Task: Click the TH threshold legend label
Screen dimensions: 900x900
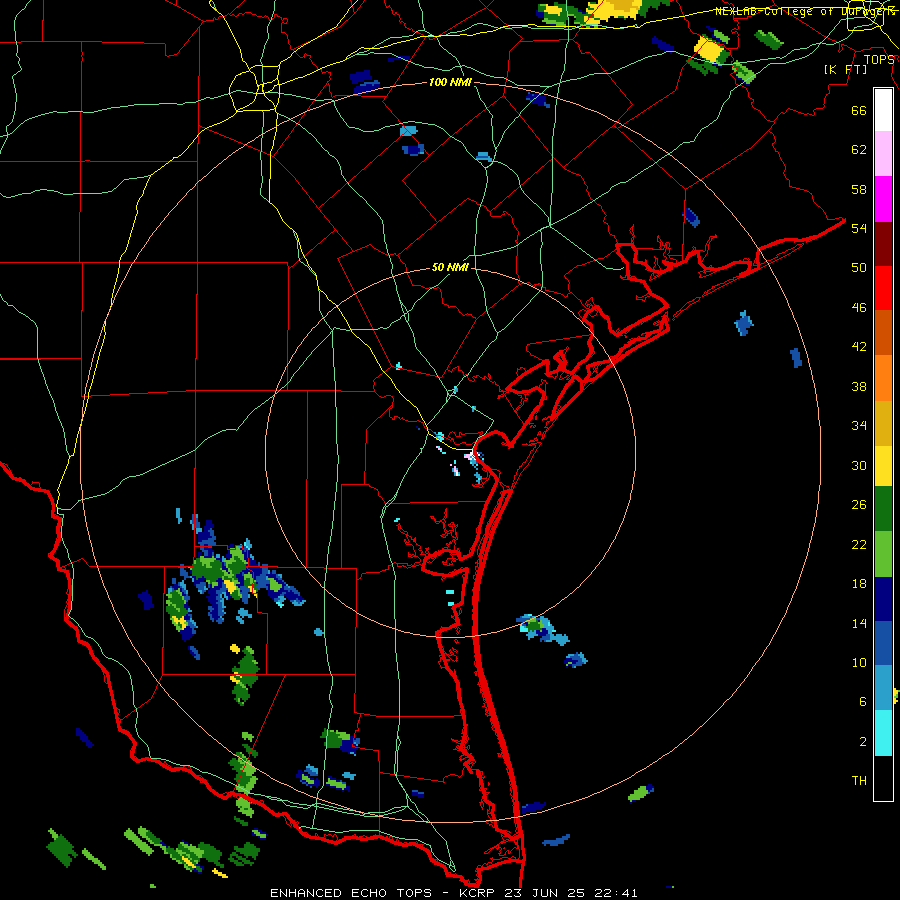Action: [x=859, y=781]
